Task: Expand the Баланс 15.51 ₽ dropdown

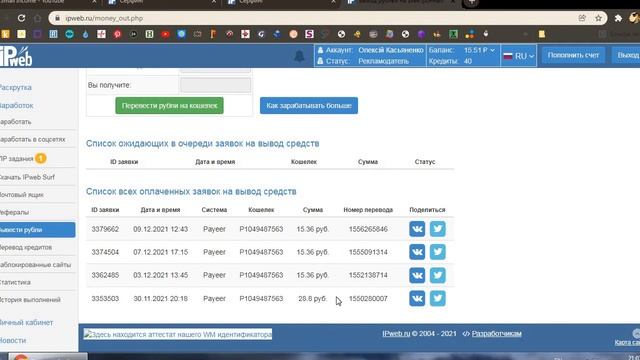Action: [x=480, y=50]
